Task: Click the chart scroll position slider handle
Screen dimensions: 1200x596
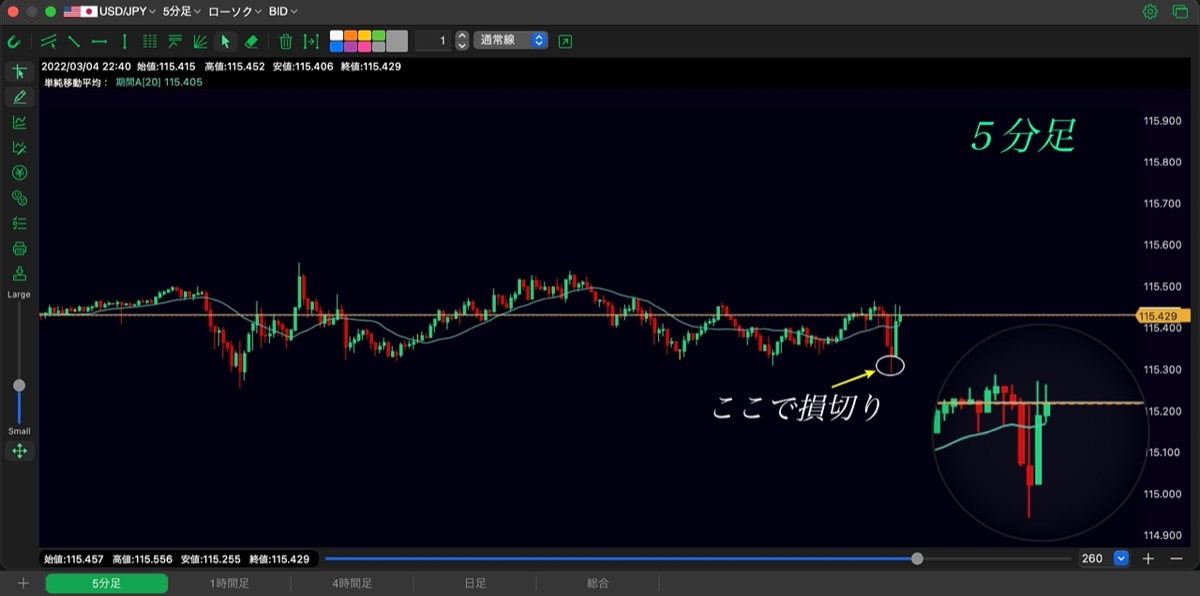Action: pyautogui.click(x=918, y=558)
